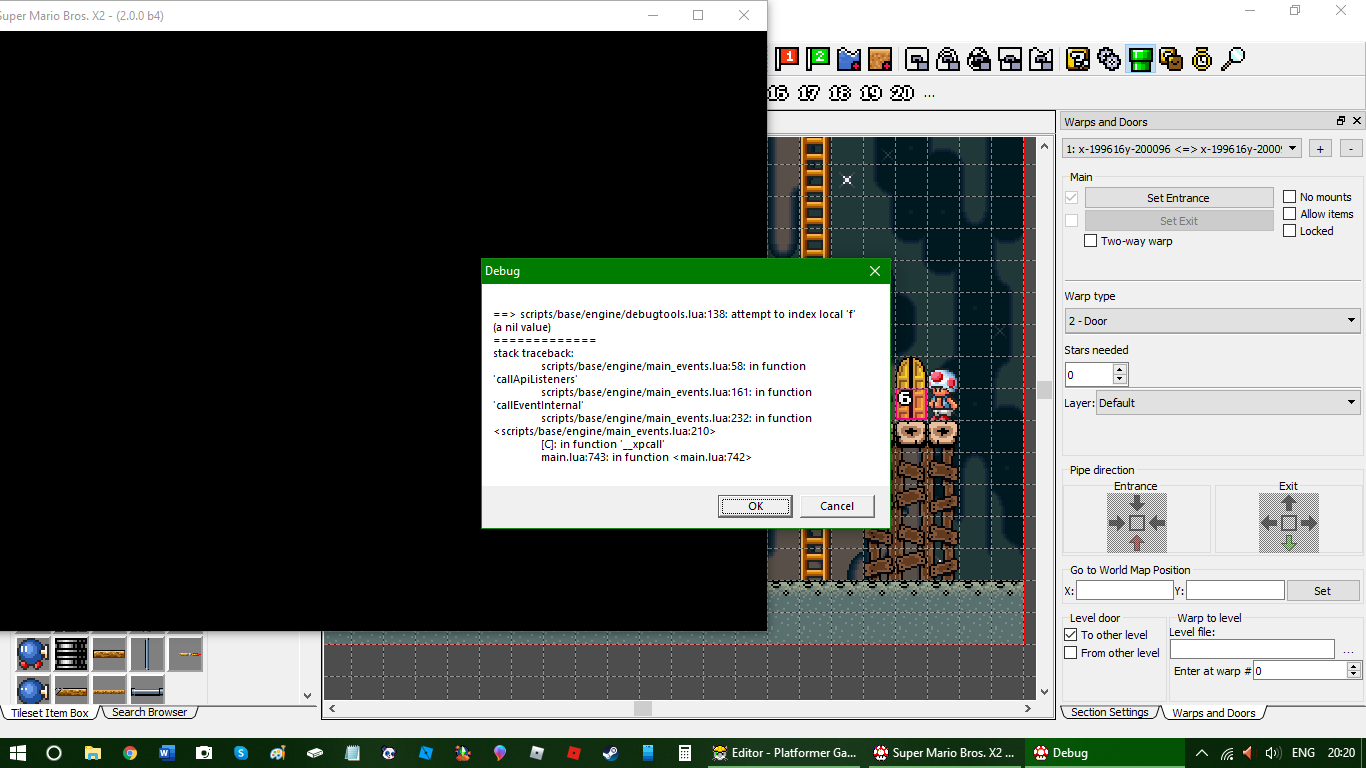The image size is (1366, 768).
Task: Uncheck To other level checkbox
Action: click(1071, 635)
